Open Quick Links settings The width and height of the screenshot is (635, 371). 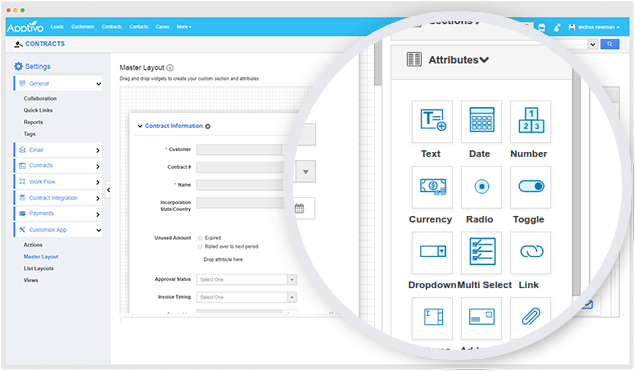(38, 110)
